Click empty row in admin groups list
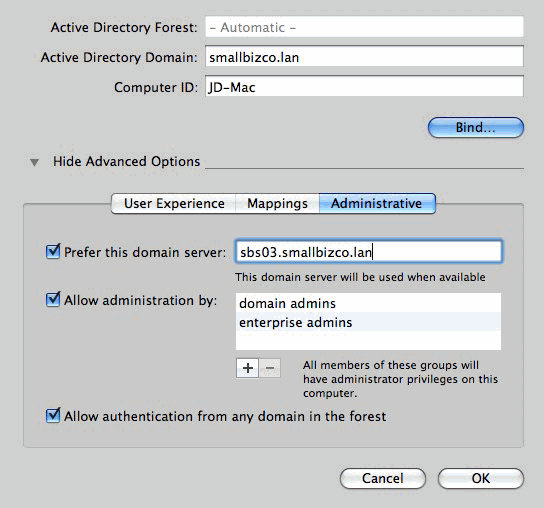 point(368,340)
